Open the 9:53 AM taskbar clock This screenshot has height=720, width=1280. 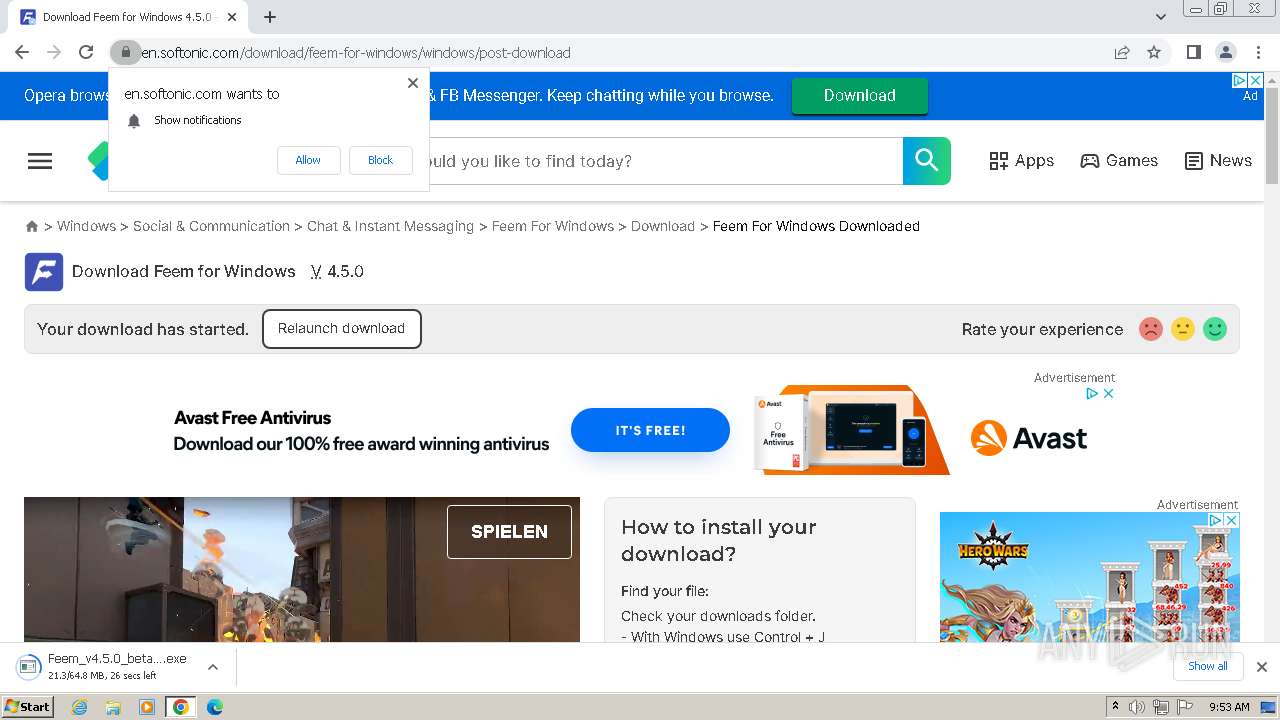pyautogui.click(x=1229, y=707)
